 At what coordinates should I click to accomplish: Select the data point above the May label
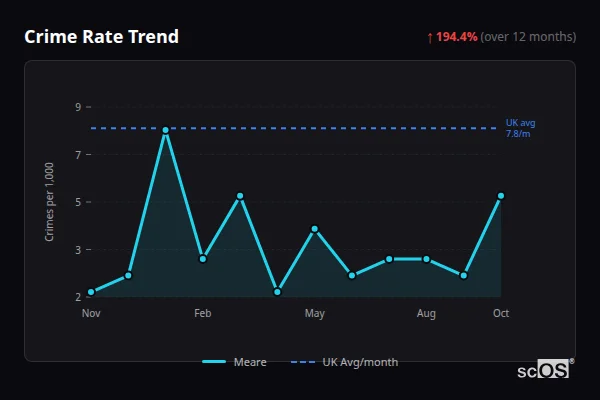coord(315,229)
